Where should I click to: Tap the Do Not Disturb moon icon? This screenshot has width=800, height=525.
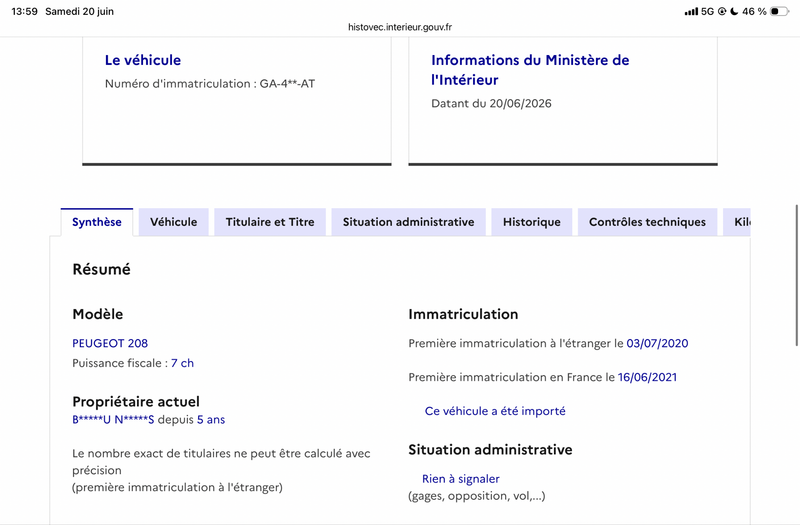[x=734, y=11]
